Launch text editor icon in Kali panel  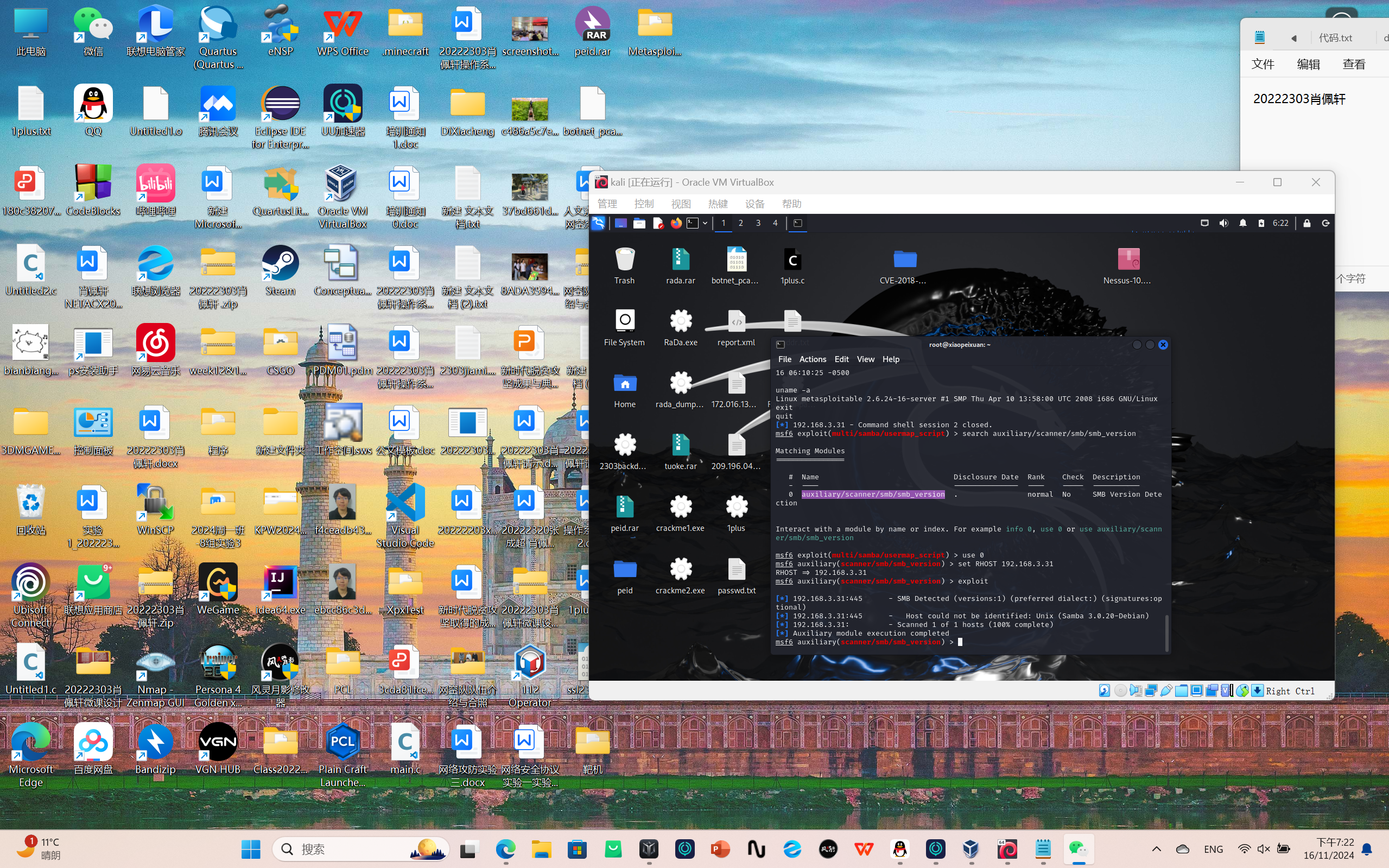click(658, 223)
